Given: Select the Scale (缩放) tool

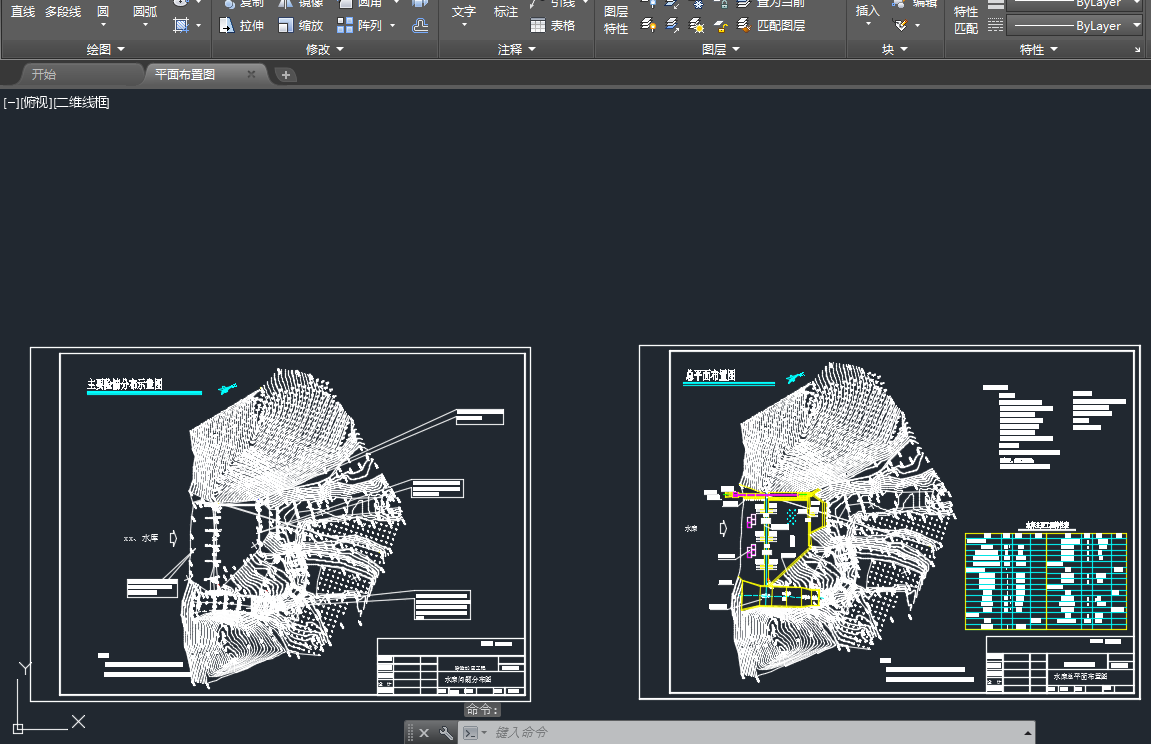Looking at the screenshot, I should 300,26.
